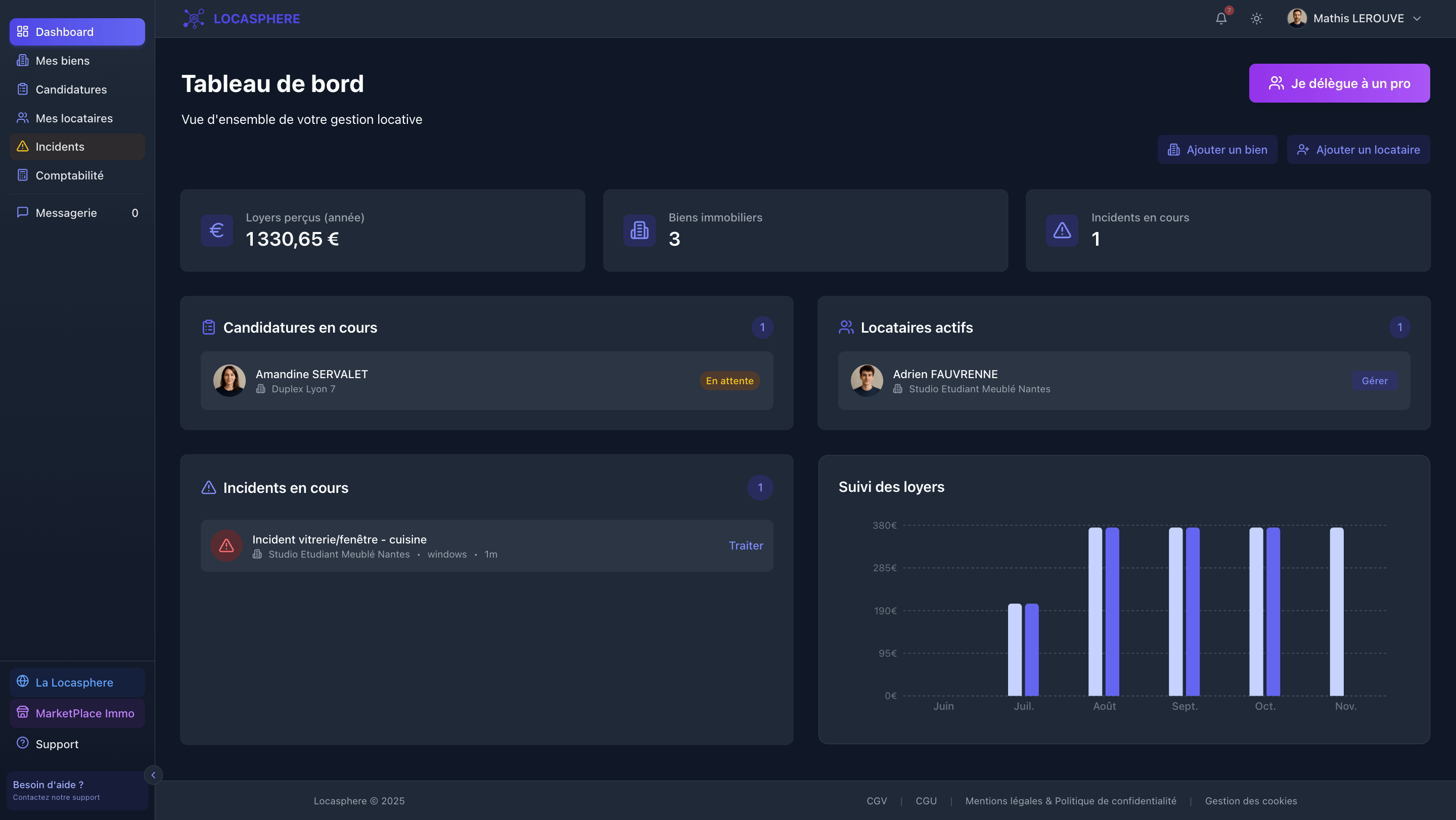Click the notifications bell icon

(x=1221, y=19)
